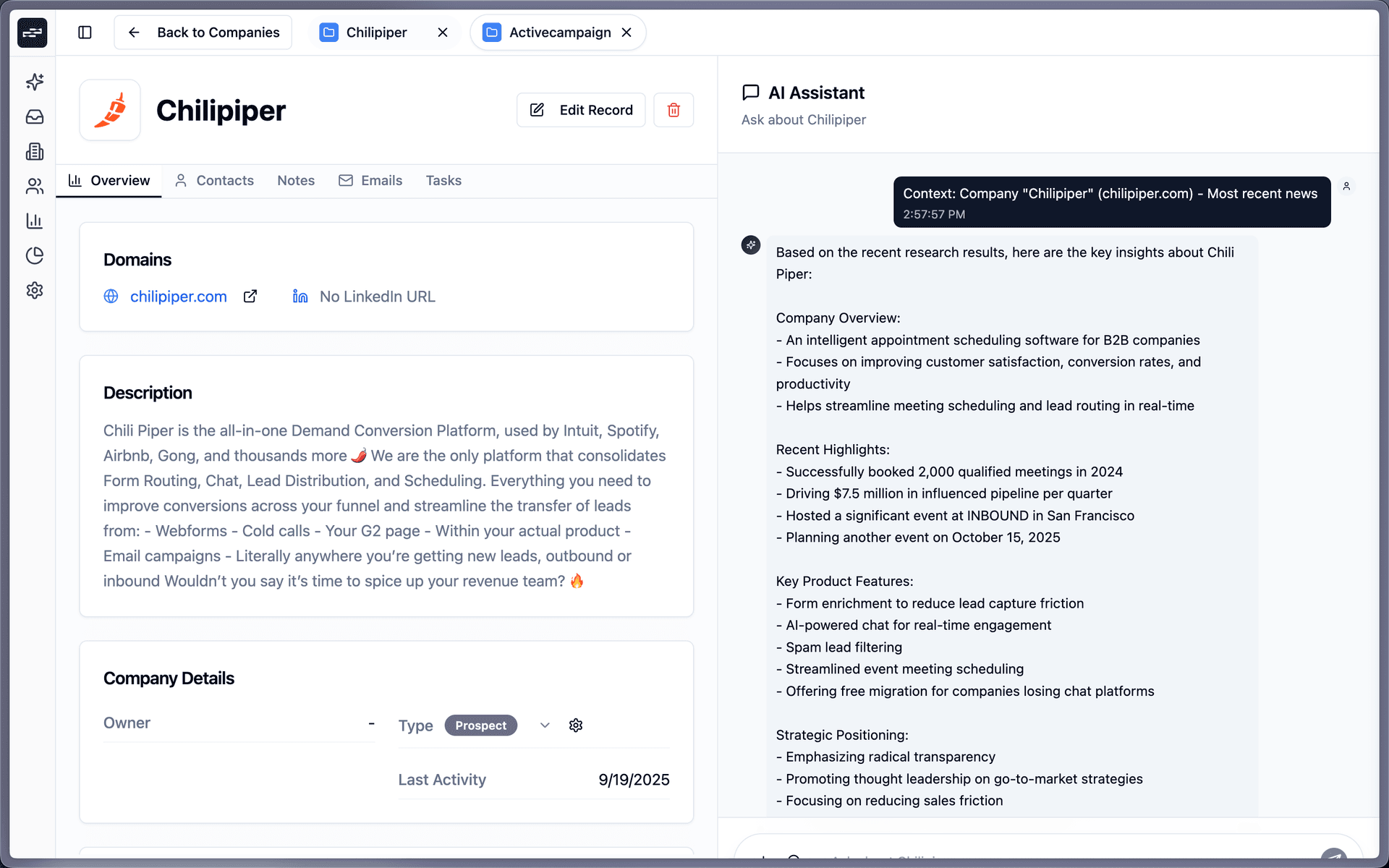The height and width of the screenshot is (868, 1389).
Task: Open external link icon beside chilipiper.com
Action: (x=250, y=297)
